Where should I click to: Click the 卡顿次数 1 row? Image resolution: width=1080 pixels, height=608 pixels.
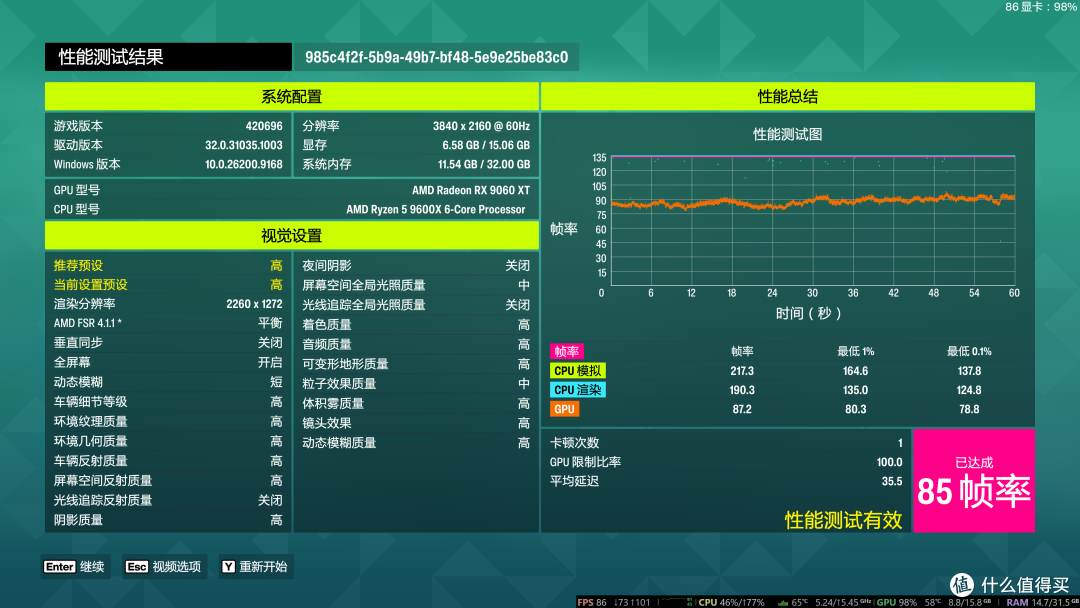(x=726, y=443)
